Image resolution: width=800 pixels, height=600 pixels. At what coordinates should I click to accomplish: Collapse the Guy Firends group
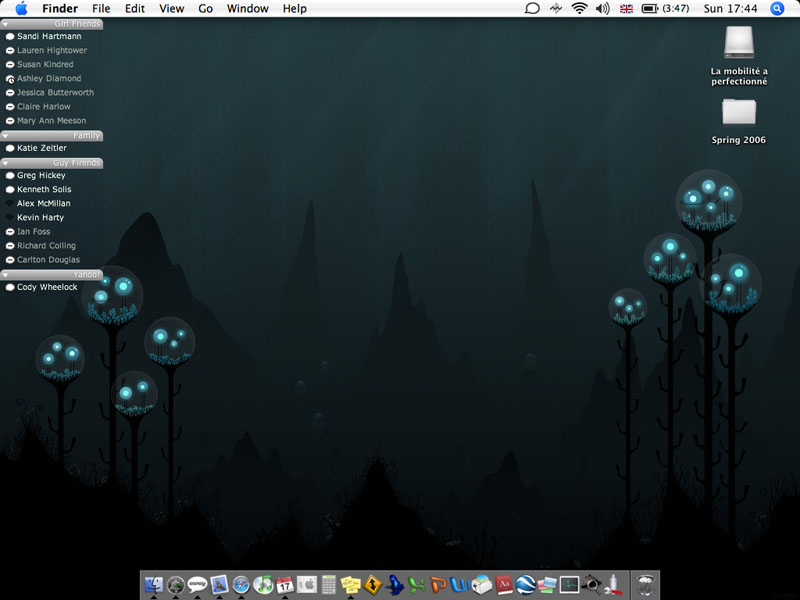pyautogui.click(x=6, y=163)
